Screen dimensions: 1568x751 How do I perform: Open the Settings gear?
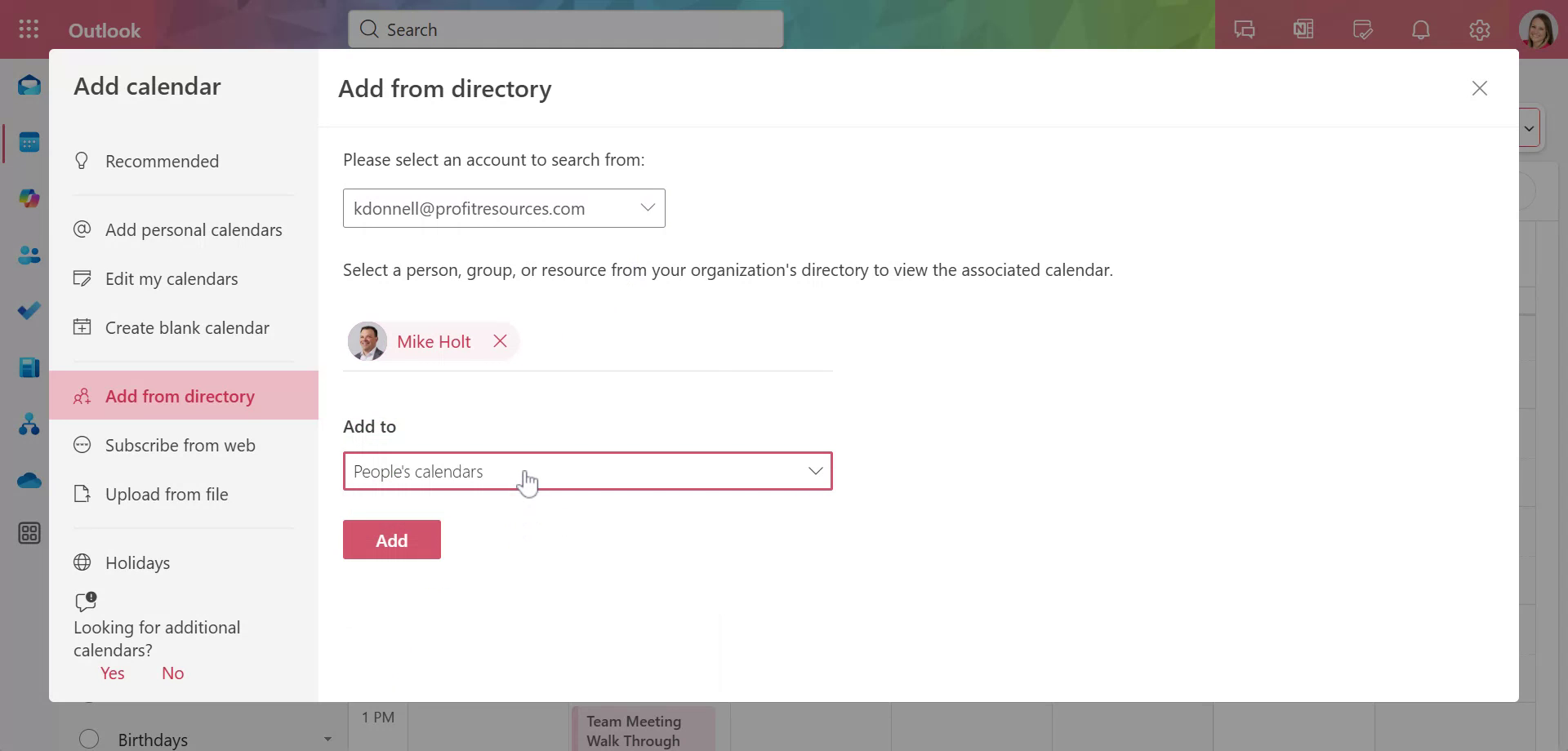[1480, 29]
